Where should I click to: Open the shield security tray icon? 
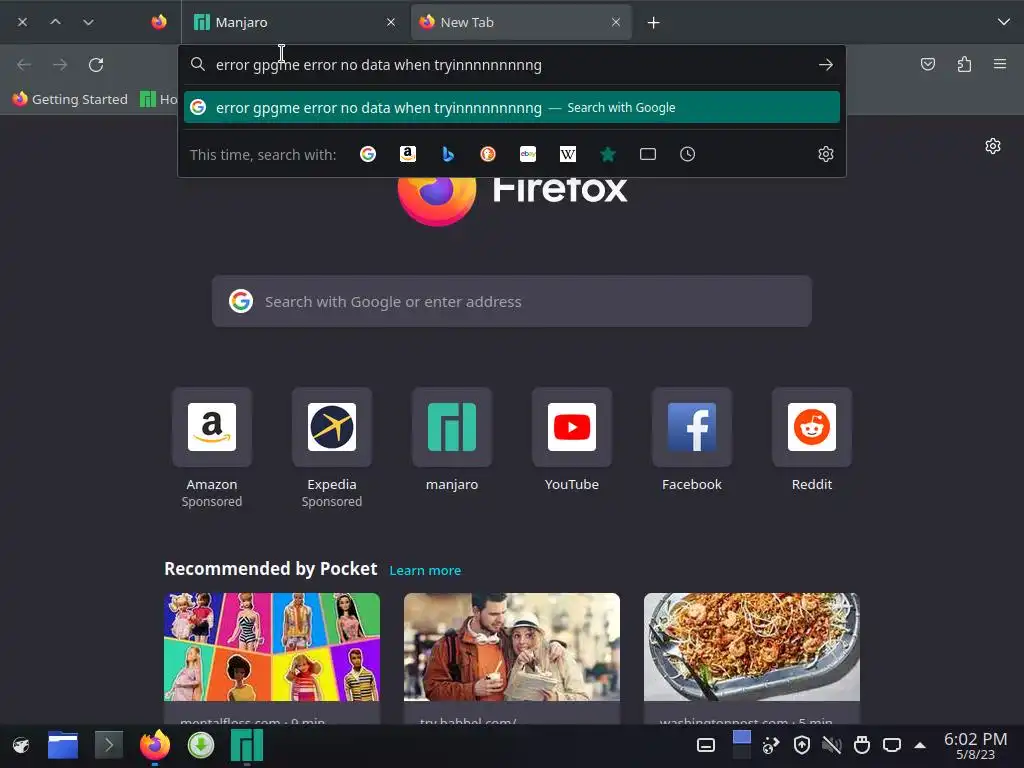(801, 745)
